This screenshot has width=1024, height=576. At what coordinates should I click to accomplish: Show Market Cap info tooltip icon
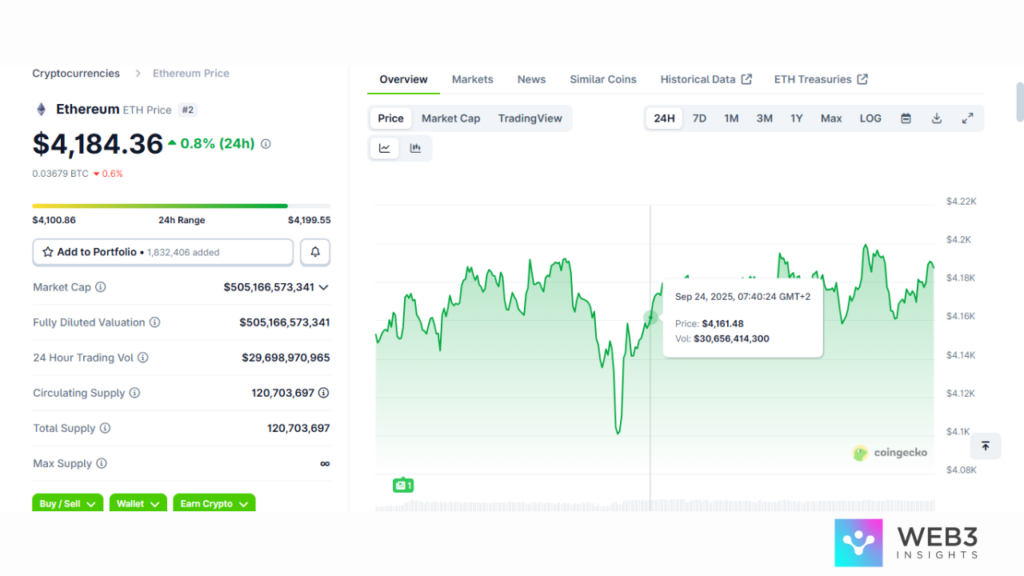[x=101, y=287]
